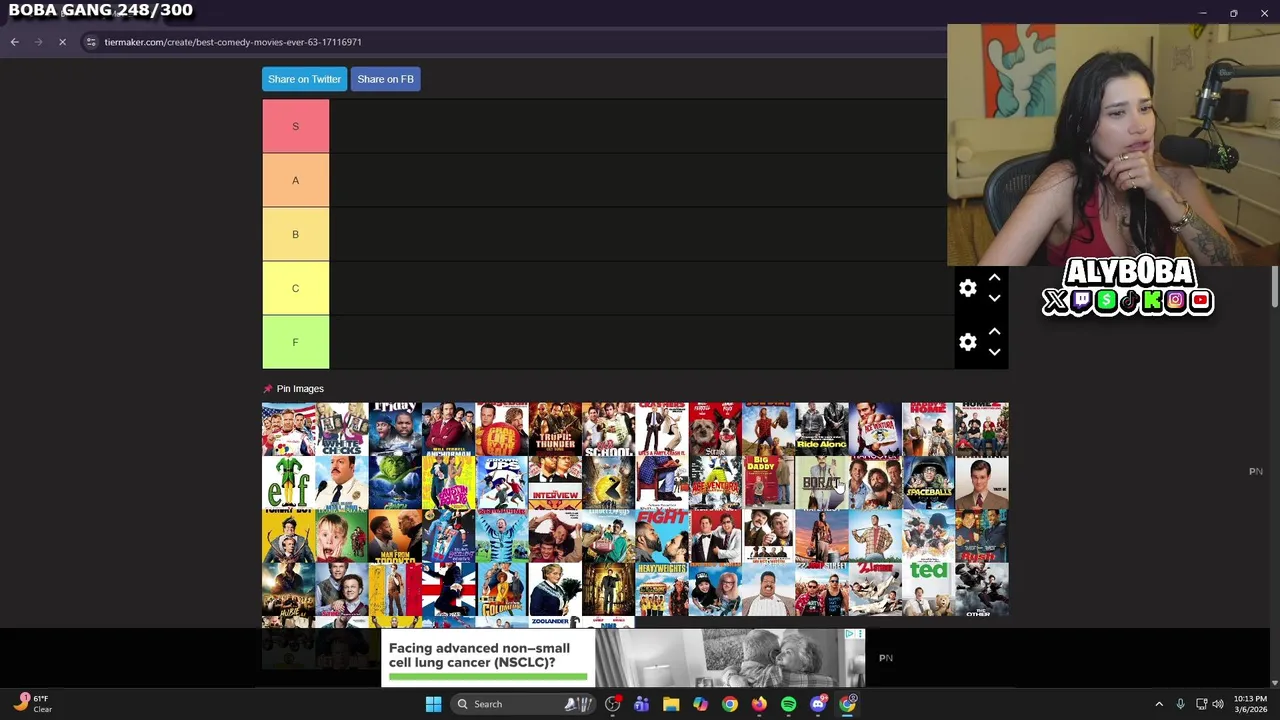Pick the White Chicks poster

tap(342, 429)
